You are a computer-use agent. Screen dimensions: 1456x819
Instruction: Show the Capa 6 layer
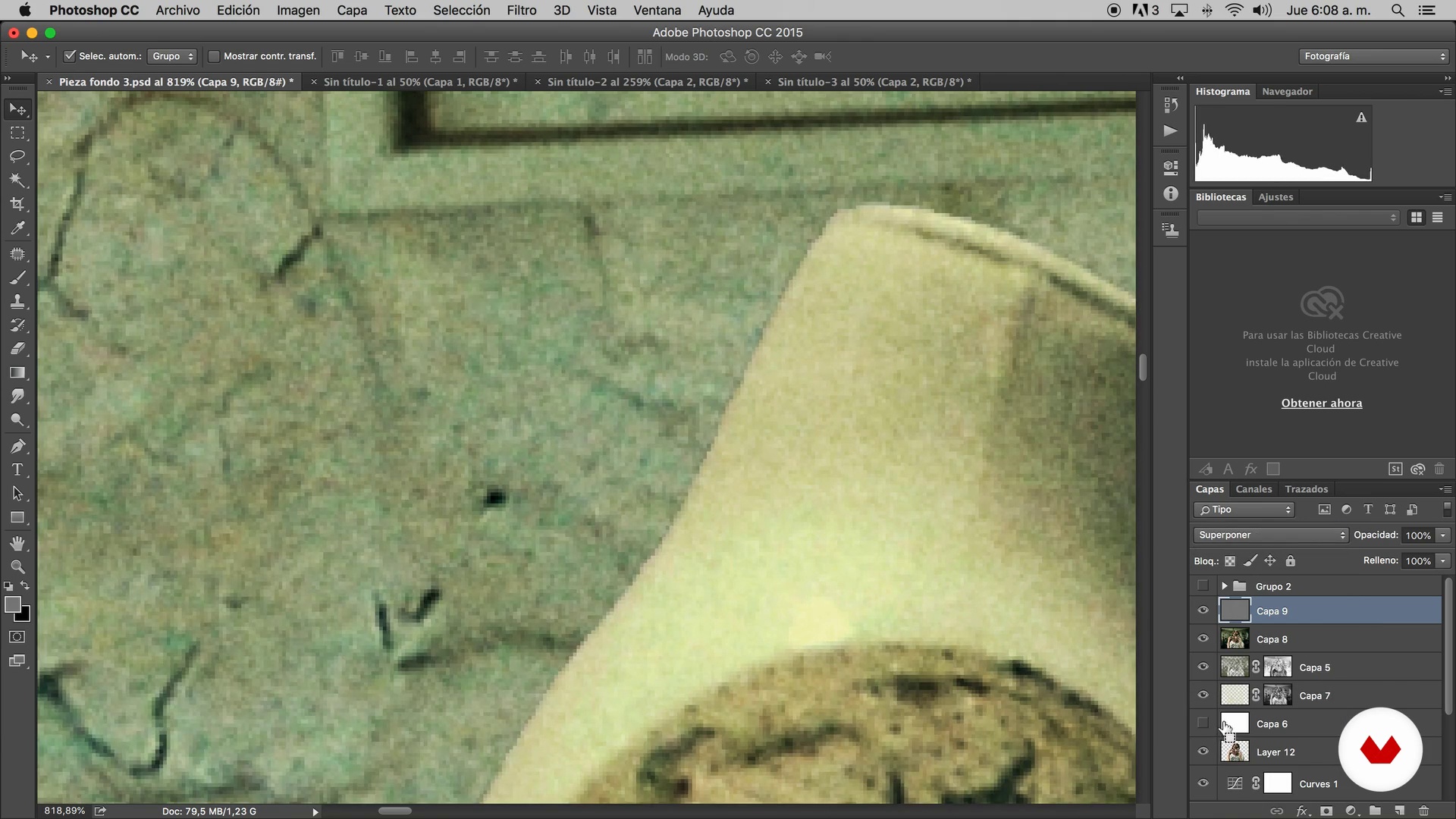[x=1203, y=723]
